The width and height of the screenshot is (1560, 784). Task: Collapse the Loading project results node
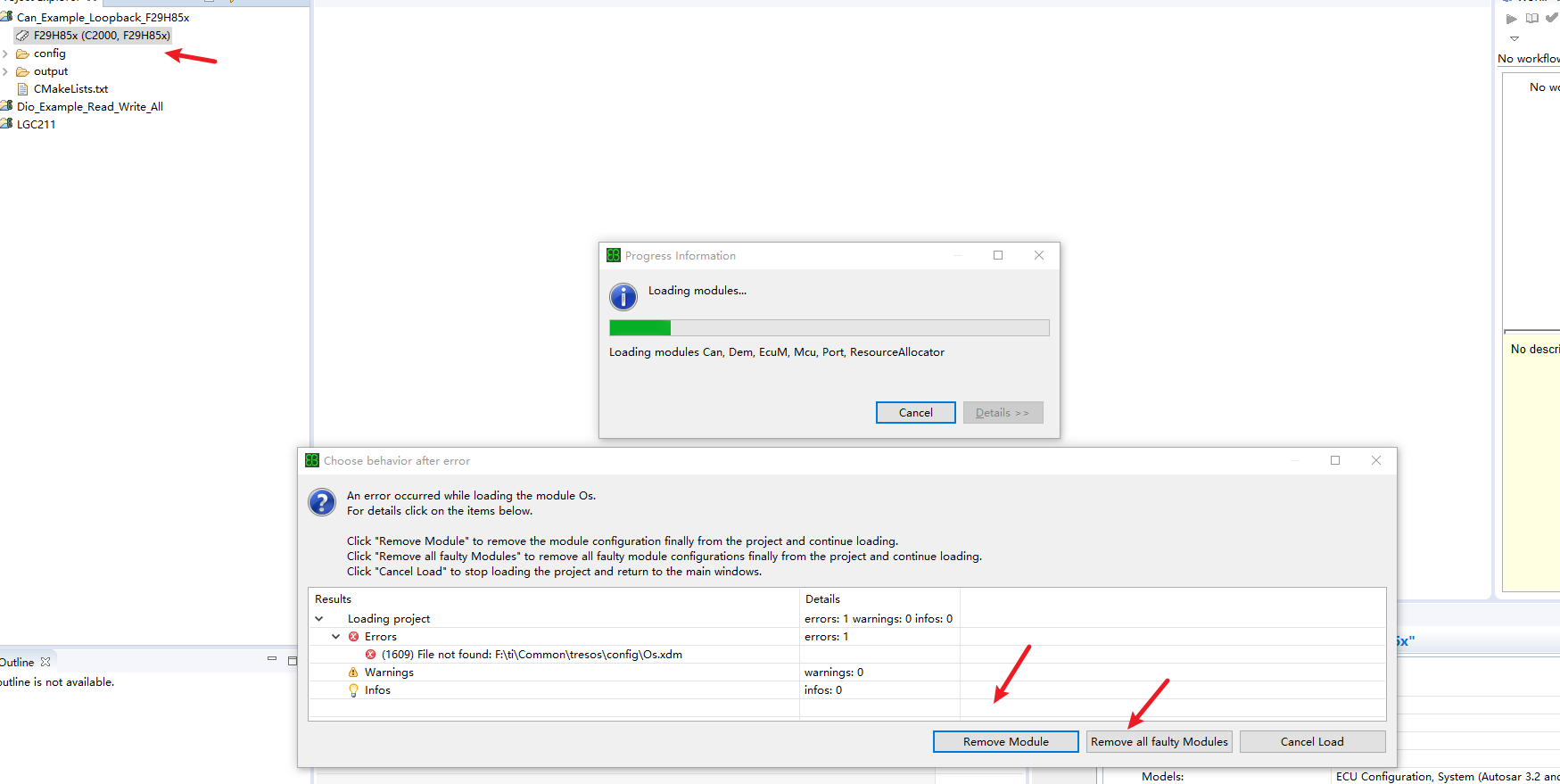319,619
